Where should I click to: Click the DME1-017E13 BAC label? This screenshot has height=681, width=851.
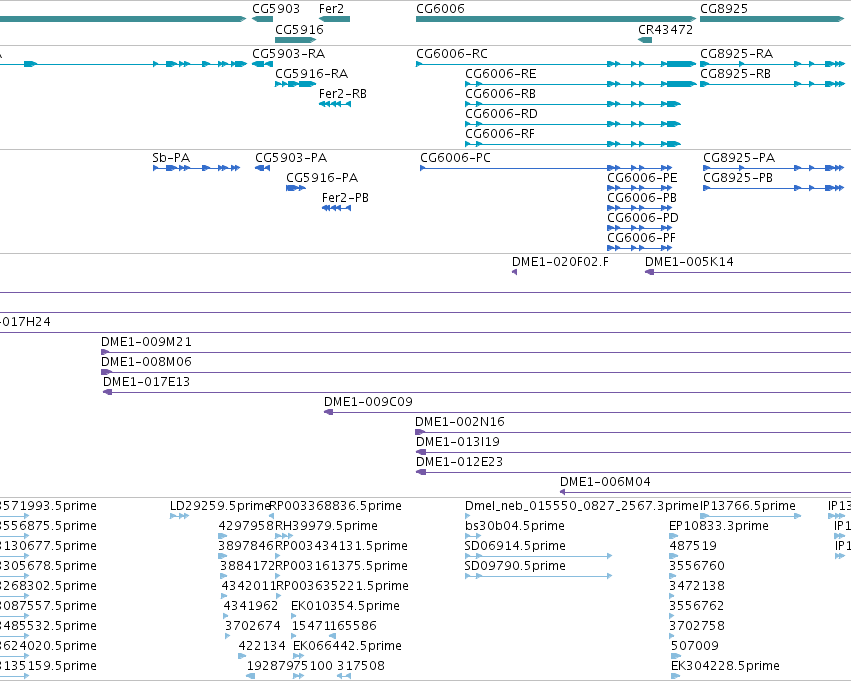coord(147,382)
